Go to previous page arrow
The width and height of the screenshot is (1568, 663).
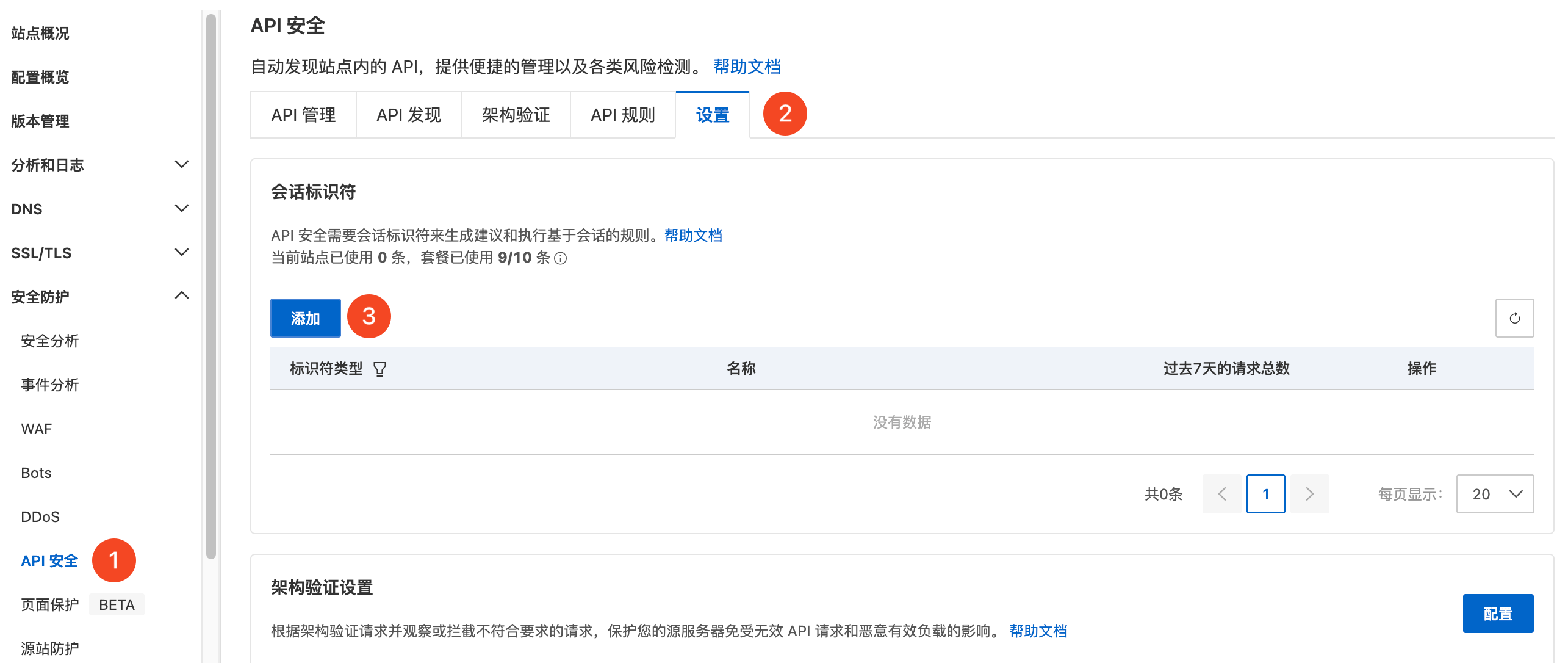1221,494
